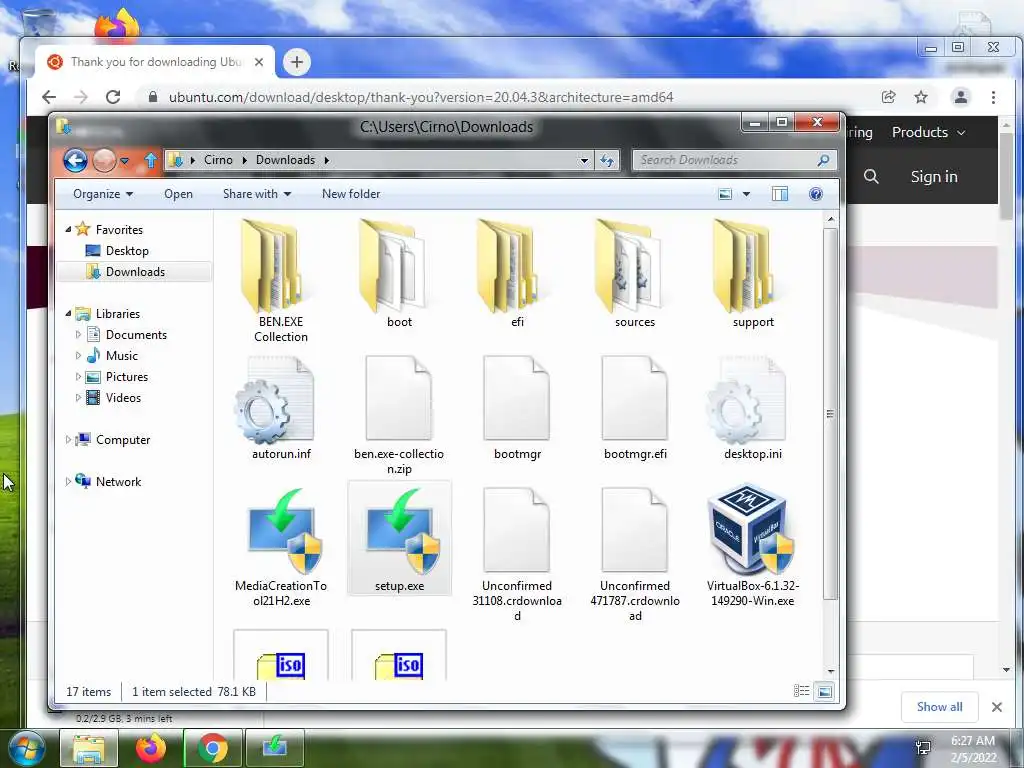Share this page from Chrome address bar
Image resolution: width=1024 pixels, height=768 pixels.
[888, 97]
